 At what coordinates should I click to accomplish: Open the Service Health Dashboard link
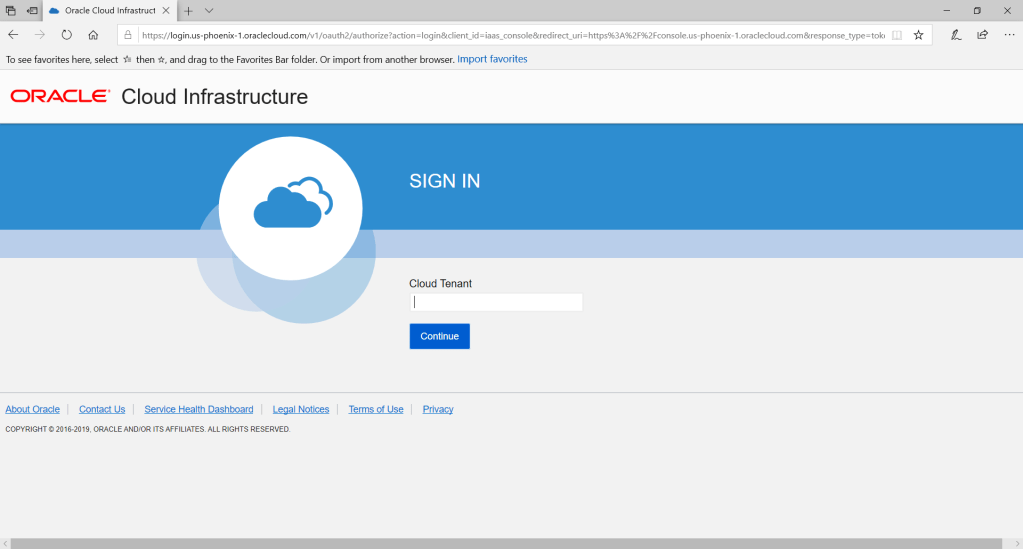(198, 409)
